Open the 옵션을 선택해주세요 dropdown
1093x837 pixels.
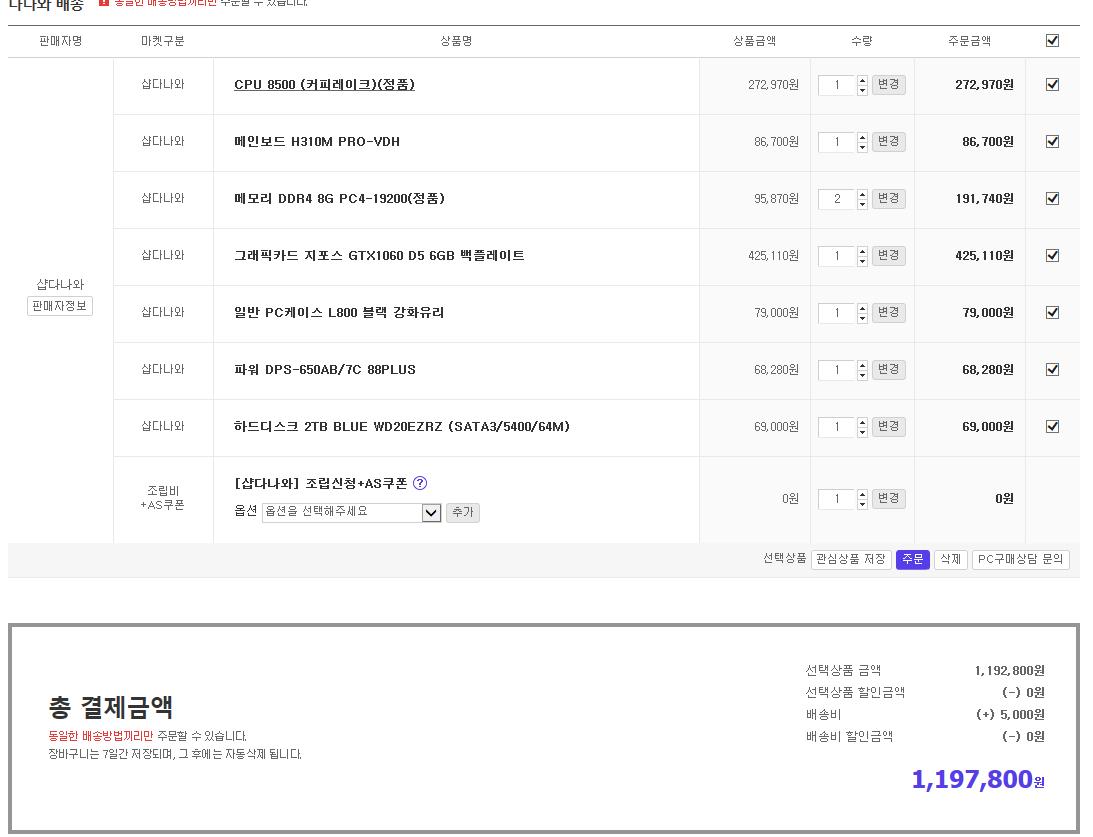351,513
